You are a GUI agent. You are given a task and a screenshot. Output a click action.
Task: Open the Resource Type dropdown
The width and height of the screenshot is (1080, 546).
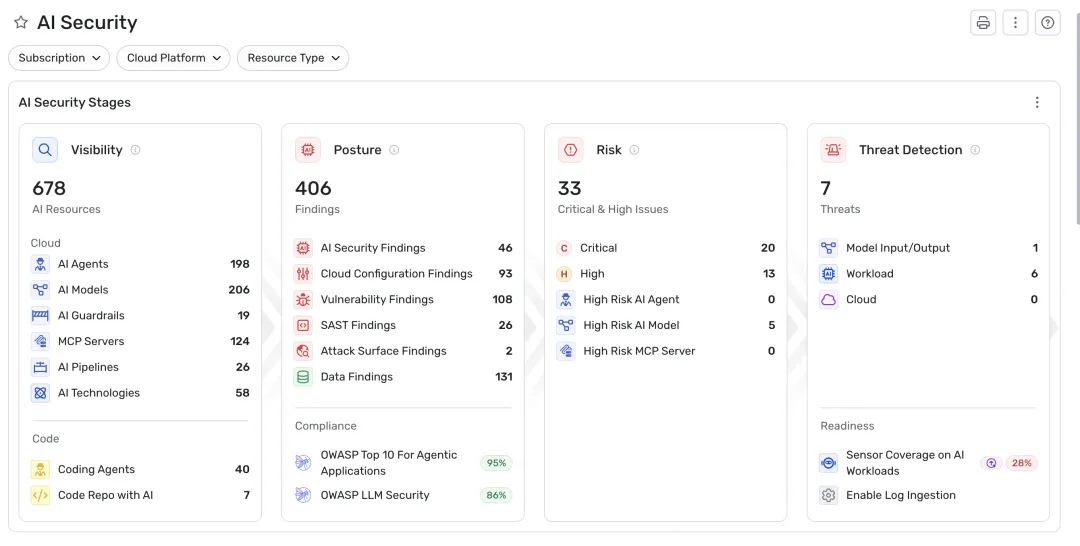tap(293, 58)
